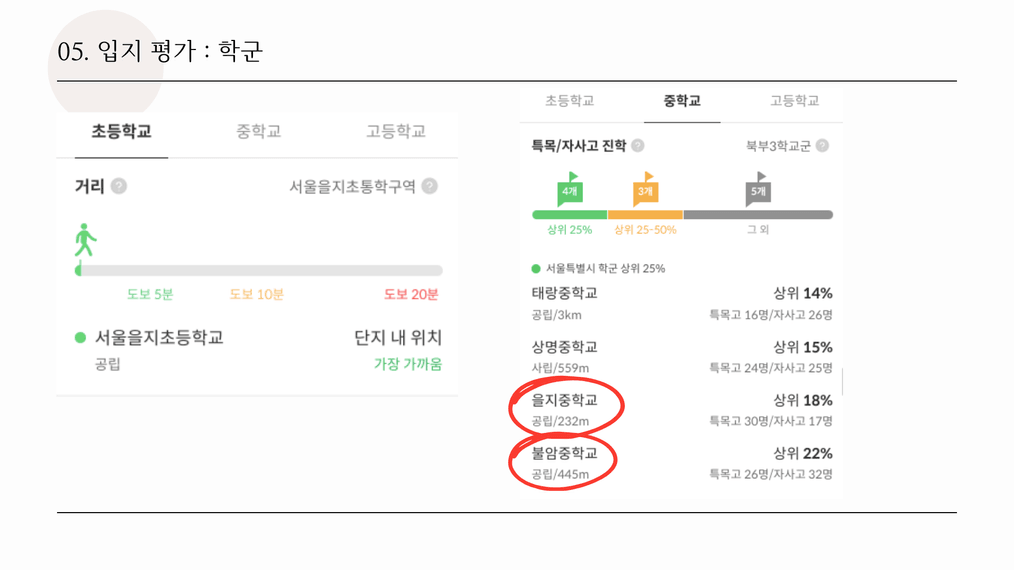Image resolution: width=1014 pixels, height=570 pixels.
Task: Select 초등학교 tab in left panel
Action: 121,131
